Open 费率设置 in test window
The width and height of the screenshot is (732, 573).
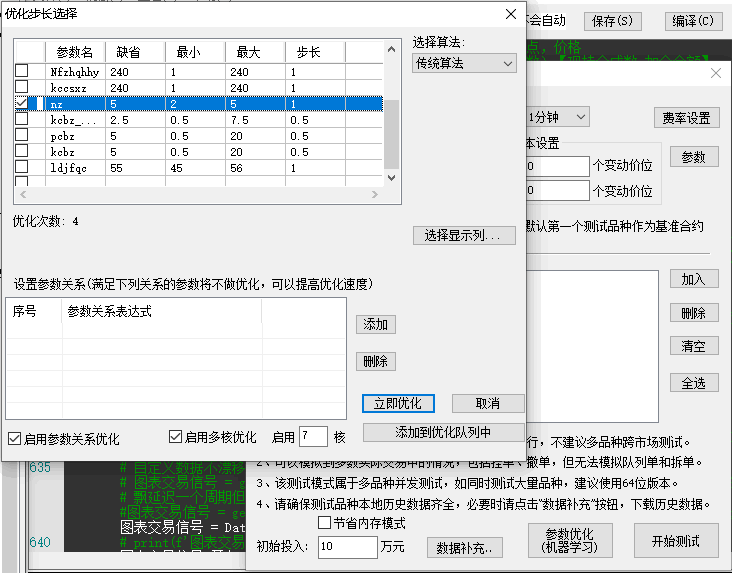point(686,118)
